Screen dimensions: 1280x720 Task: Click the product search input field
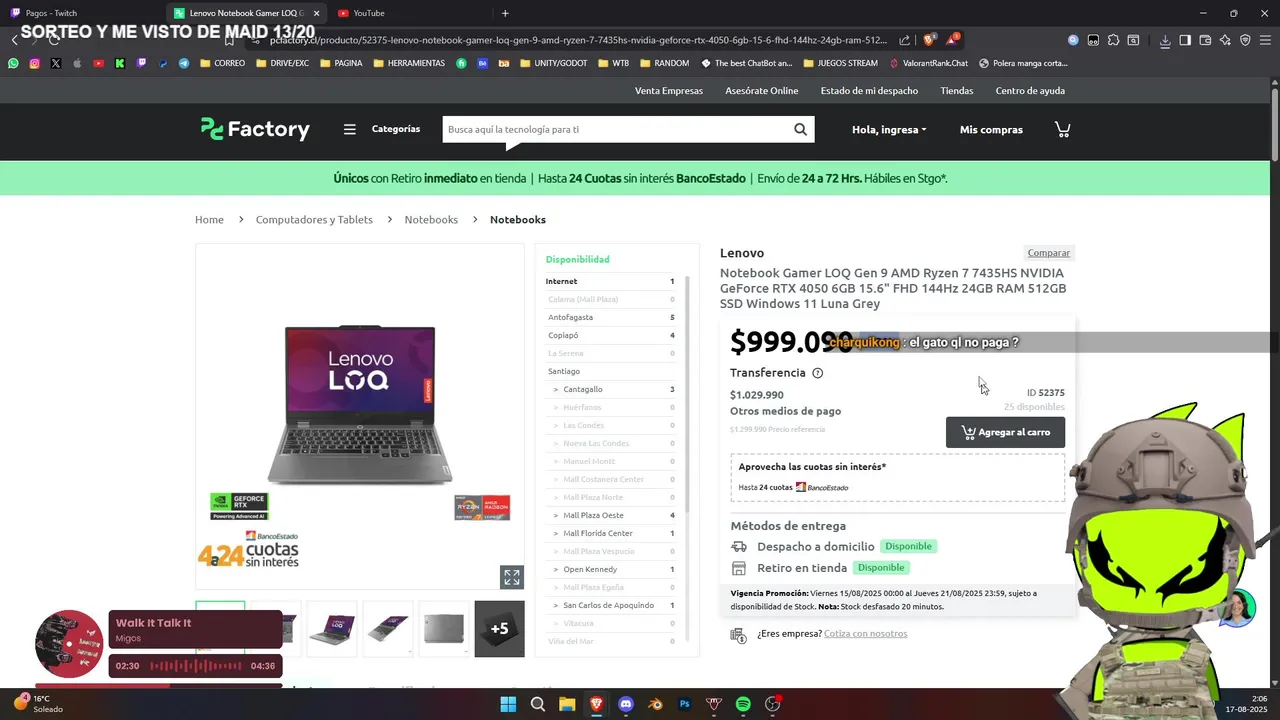coord(615,129)
